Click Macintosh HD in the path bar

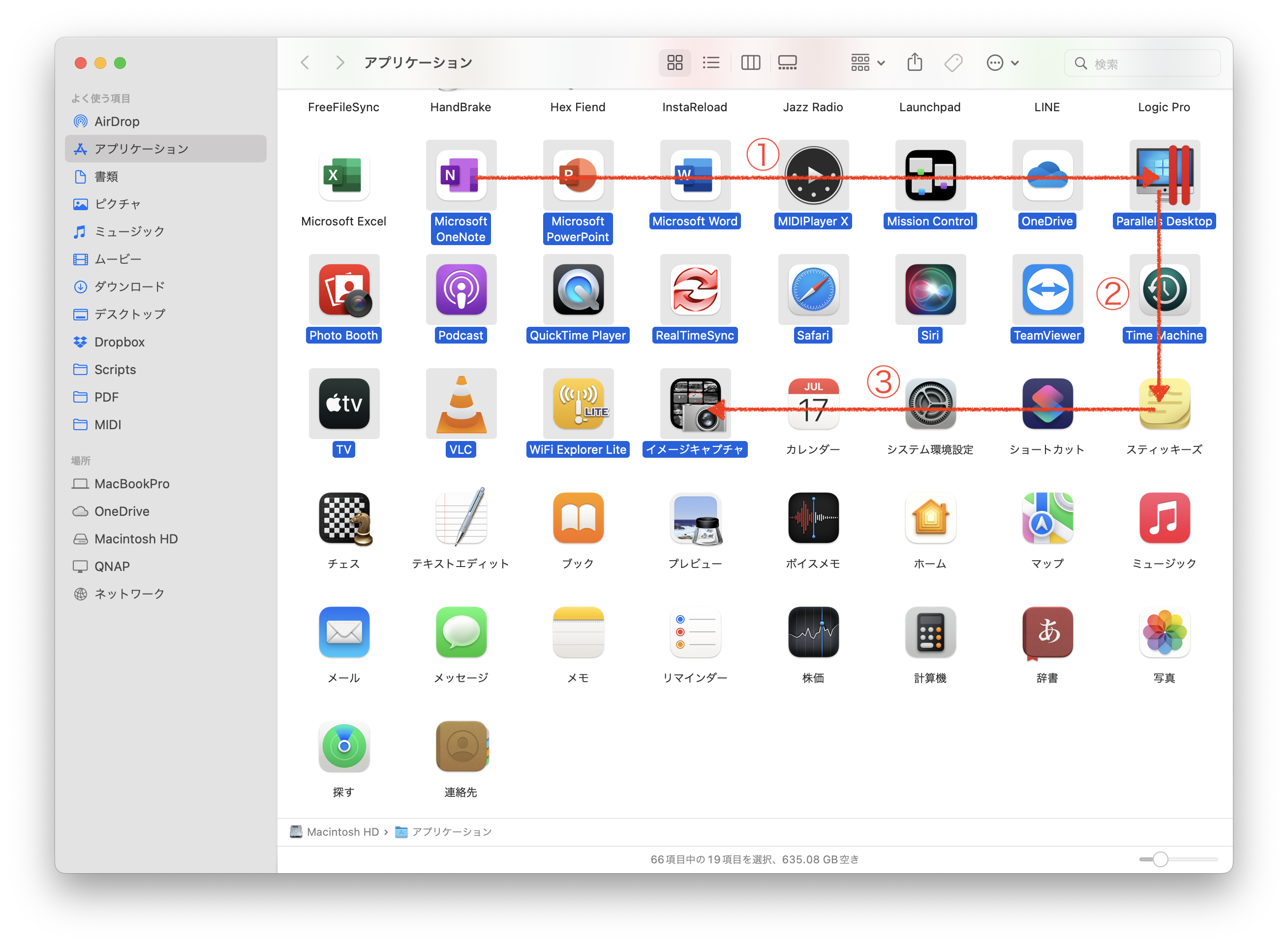pos(342,831)
